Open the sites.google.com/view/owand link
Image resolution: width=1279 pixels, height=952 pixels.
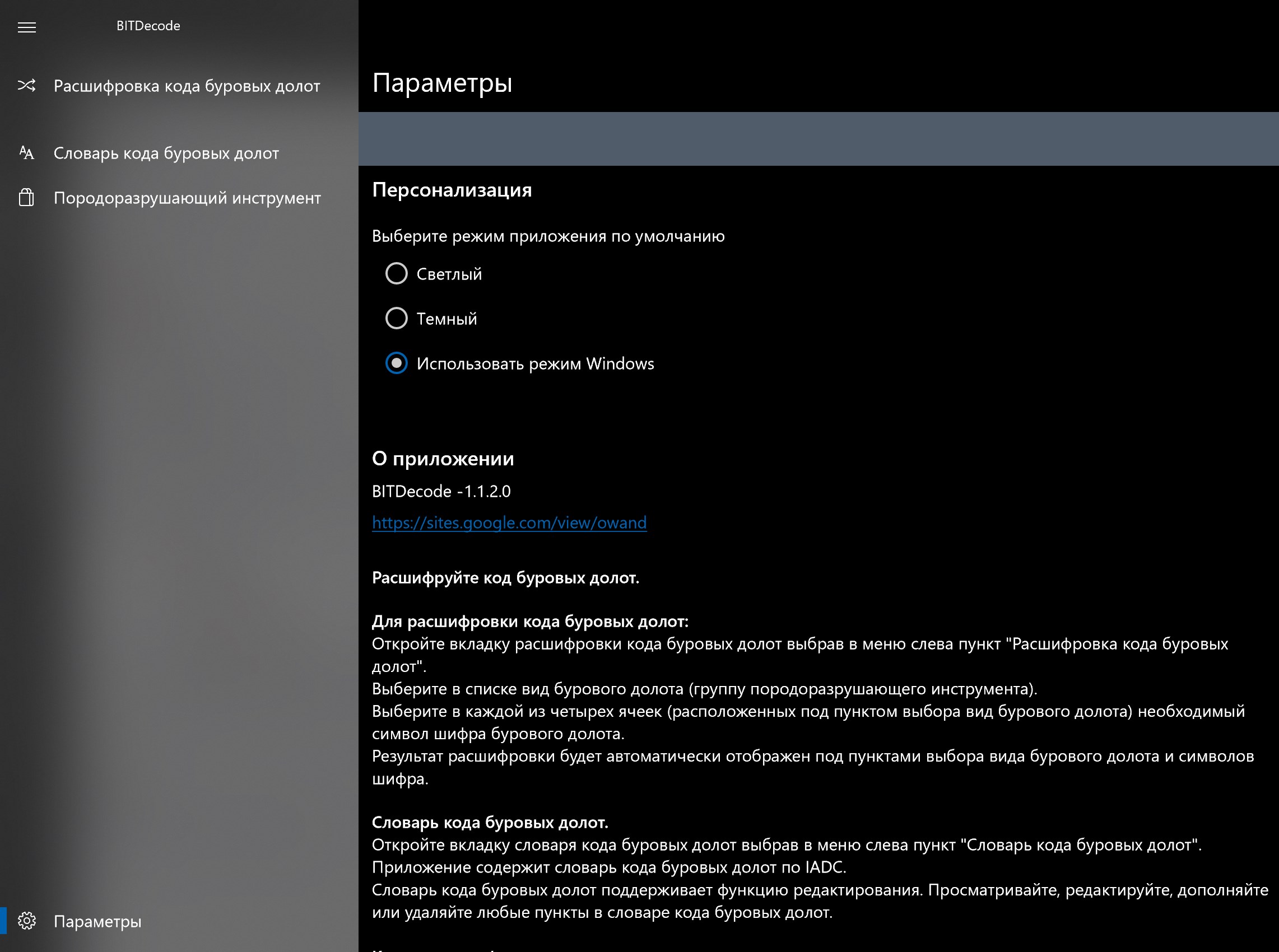[x=509, y=522]
